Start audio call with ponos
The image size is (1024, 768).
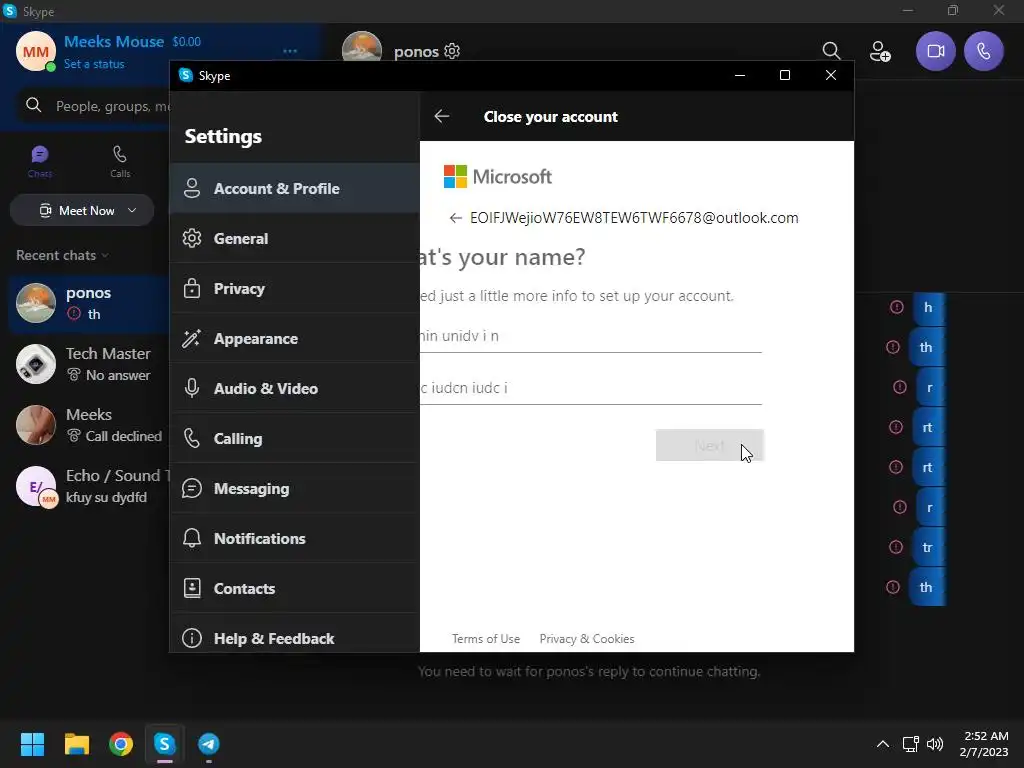984,51
